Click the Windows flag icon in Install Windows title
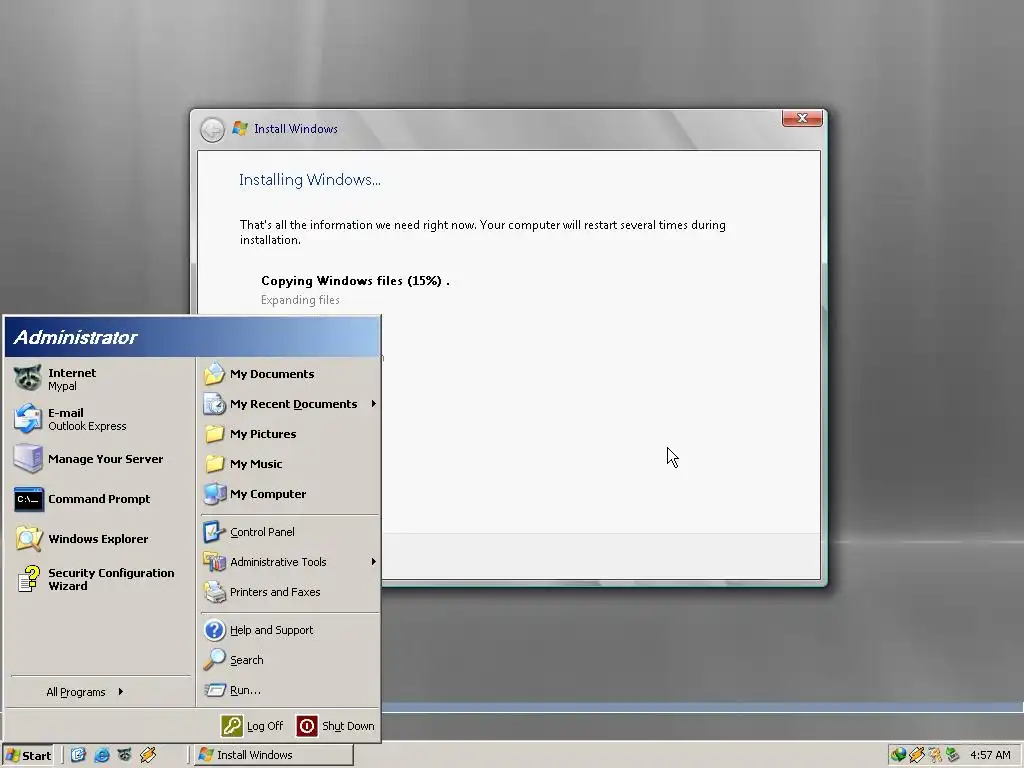This screenshot has height=768, width=1024. [240, 129]
